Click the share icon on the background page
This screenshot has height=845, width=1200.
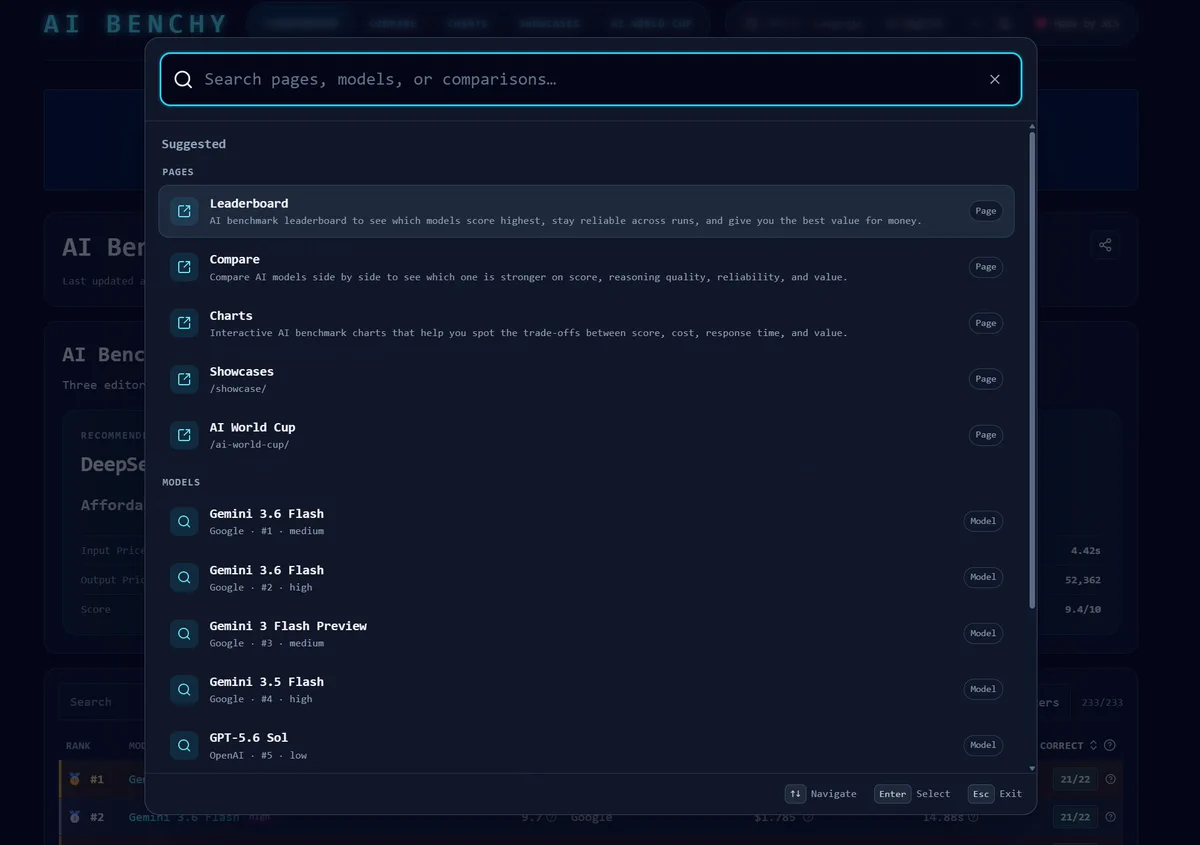[x=1105, y=245]
